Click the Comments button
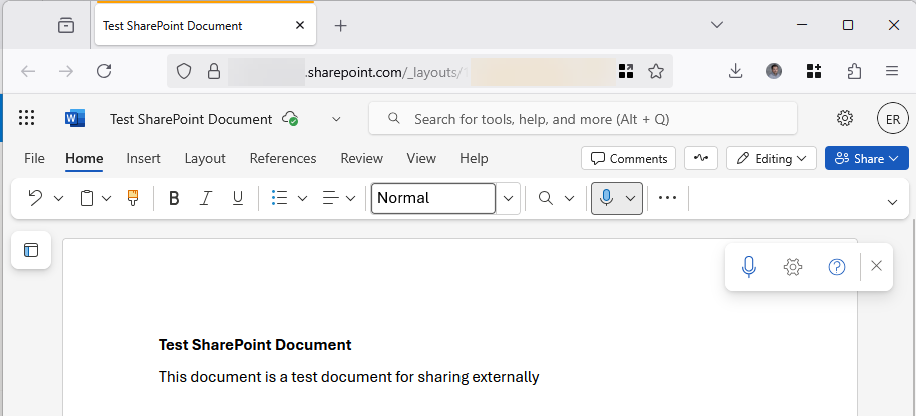 click(x=628, y=158)
